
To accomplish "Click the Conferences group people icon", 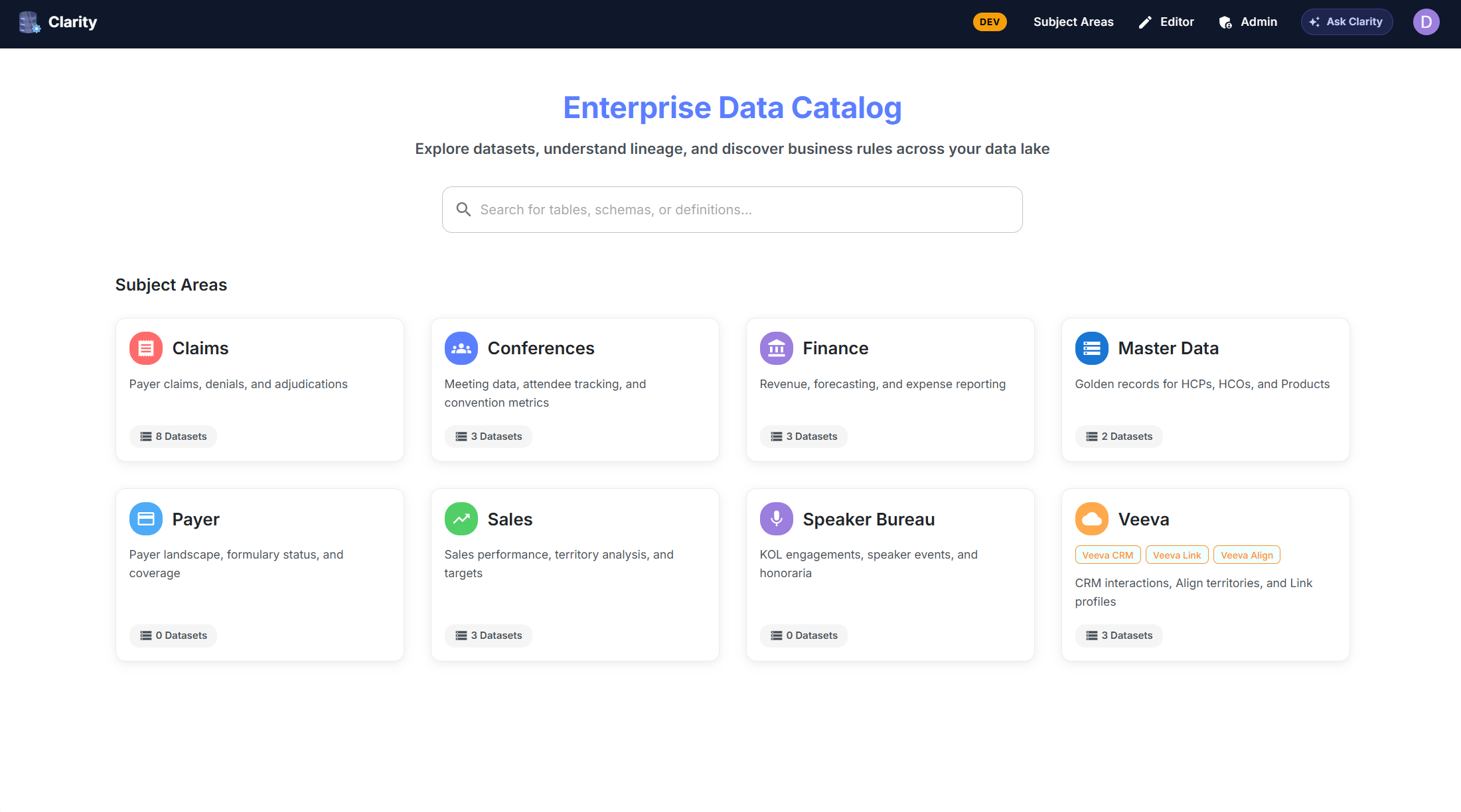I will pos(461,348).
